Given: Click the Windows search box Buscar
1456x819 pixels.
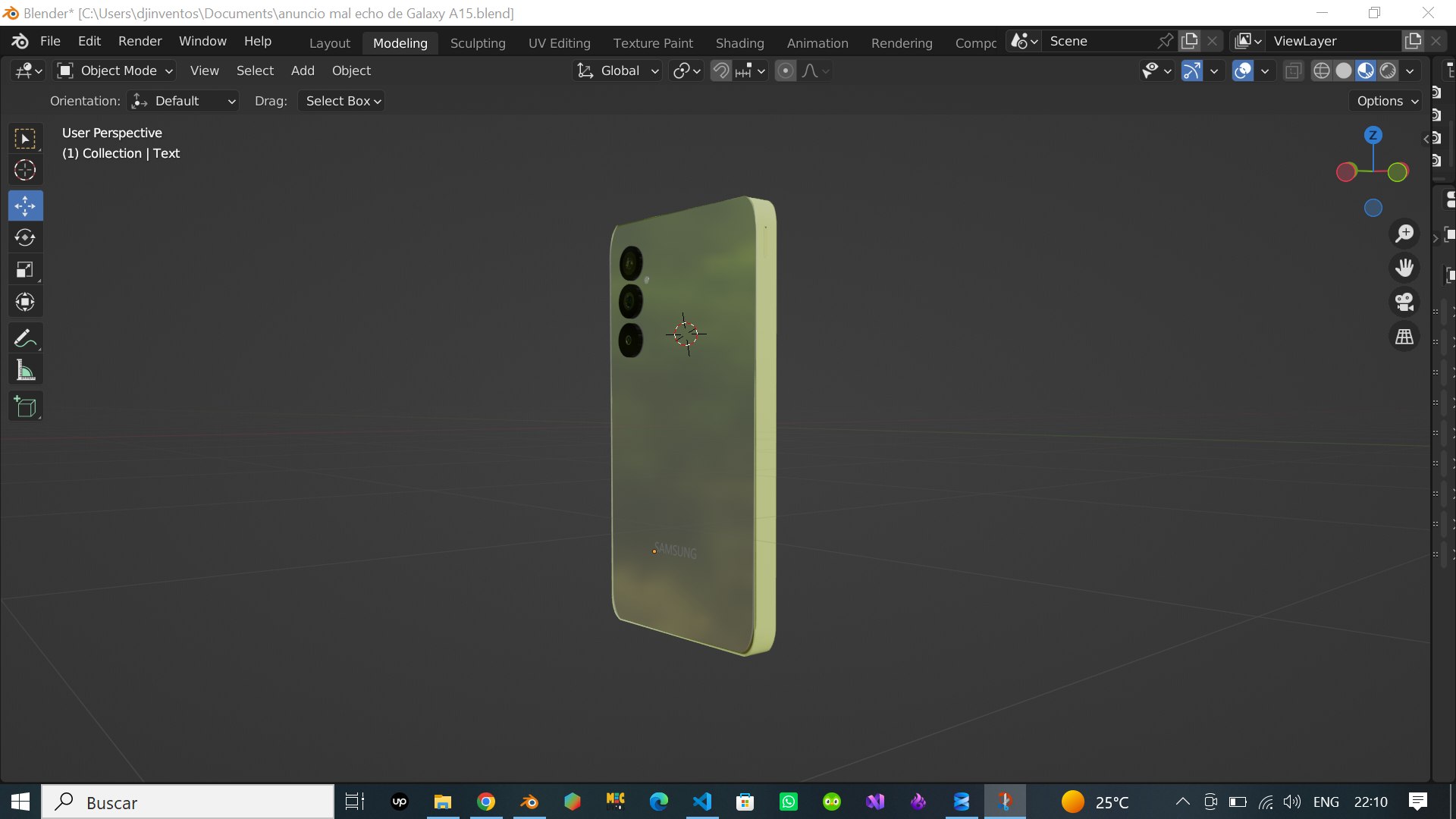Looking at the screenshot, I should pyautogui.click(x=188, y=802).
